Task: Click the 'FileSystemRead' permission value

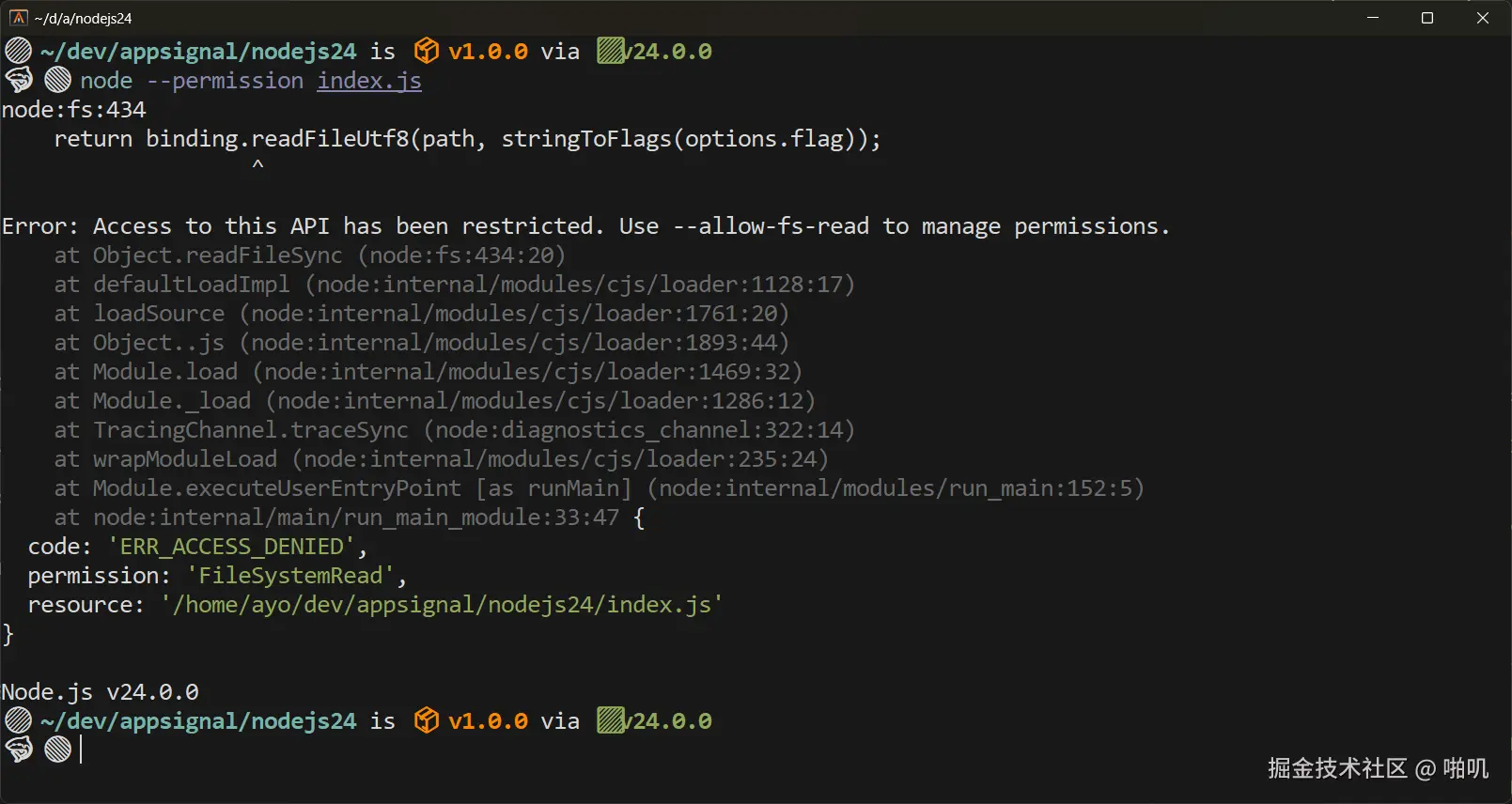Action: pyautogui.click(x=290, y=576)
